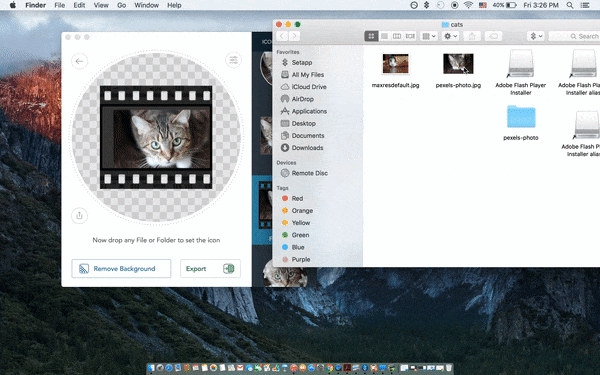Click the US flag input source icon
This screenshot has width=600, height=375.
click(x=483, y=5)
